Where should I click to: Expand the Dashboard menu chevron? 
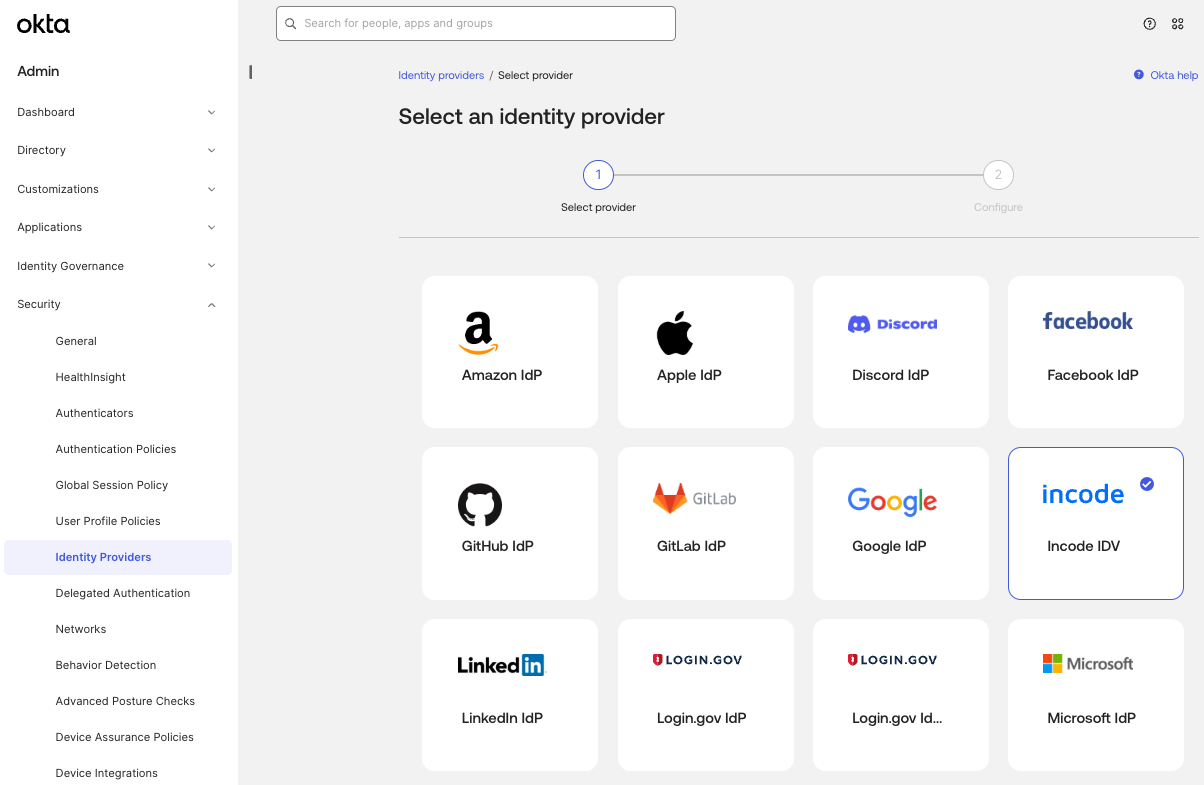point(211,112)
